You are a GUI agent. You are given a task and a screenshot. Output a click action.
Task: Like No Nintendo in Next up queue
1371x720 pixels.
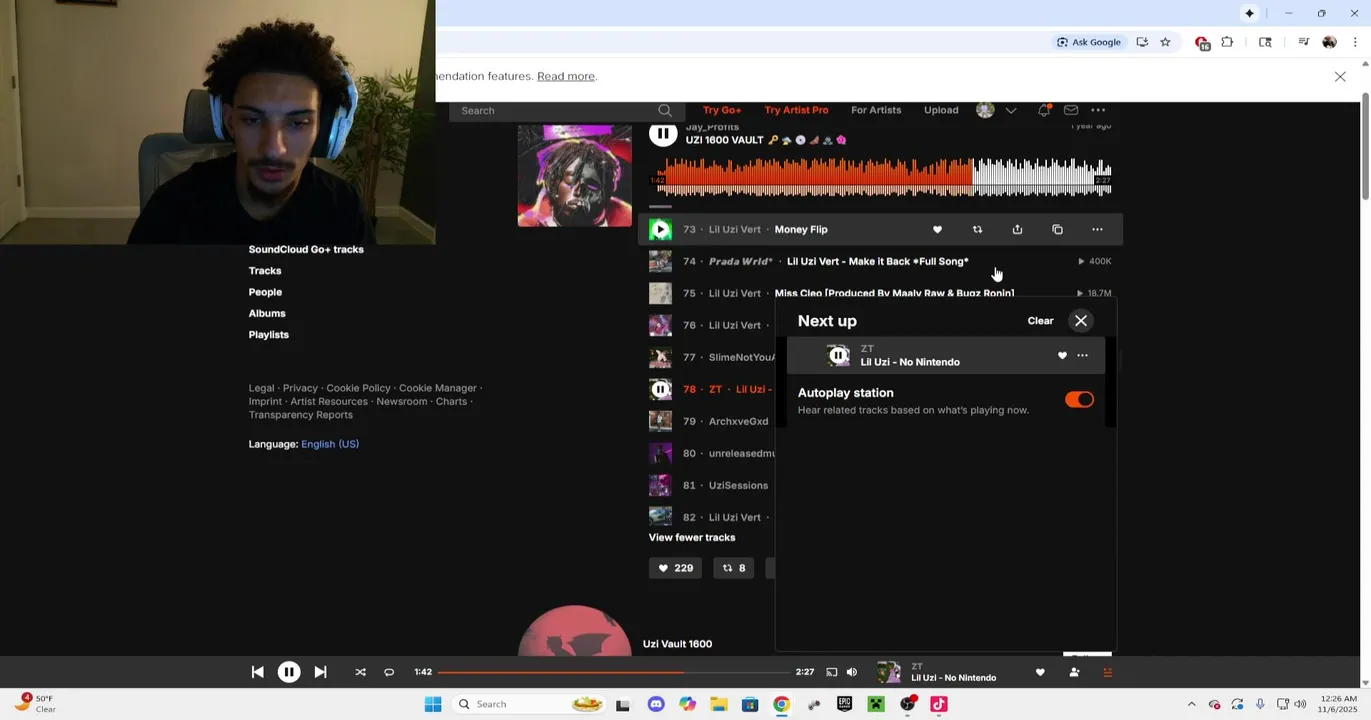tap(1062, 355)
